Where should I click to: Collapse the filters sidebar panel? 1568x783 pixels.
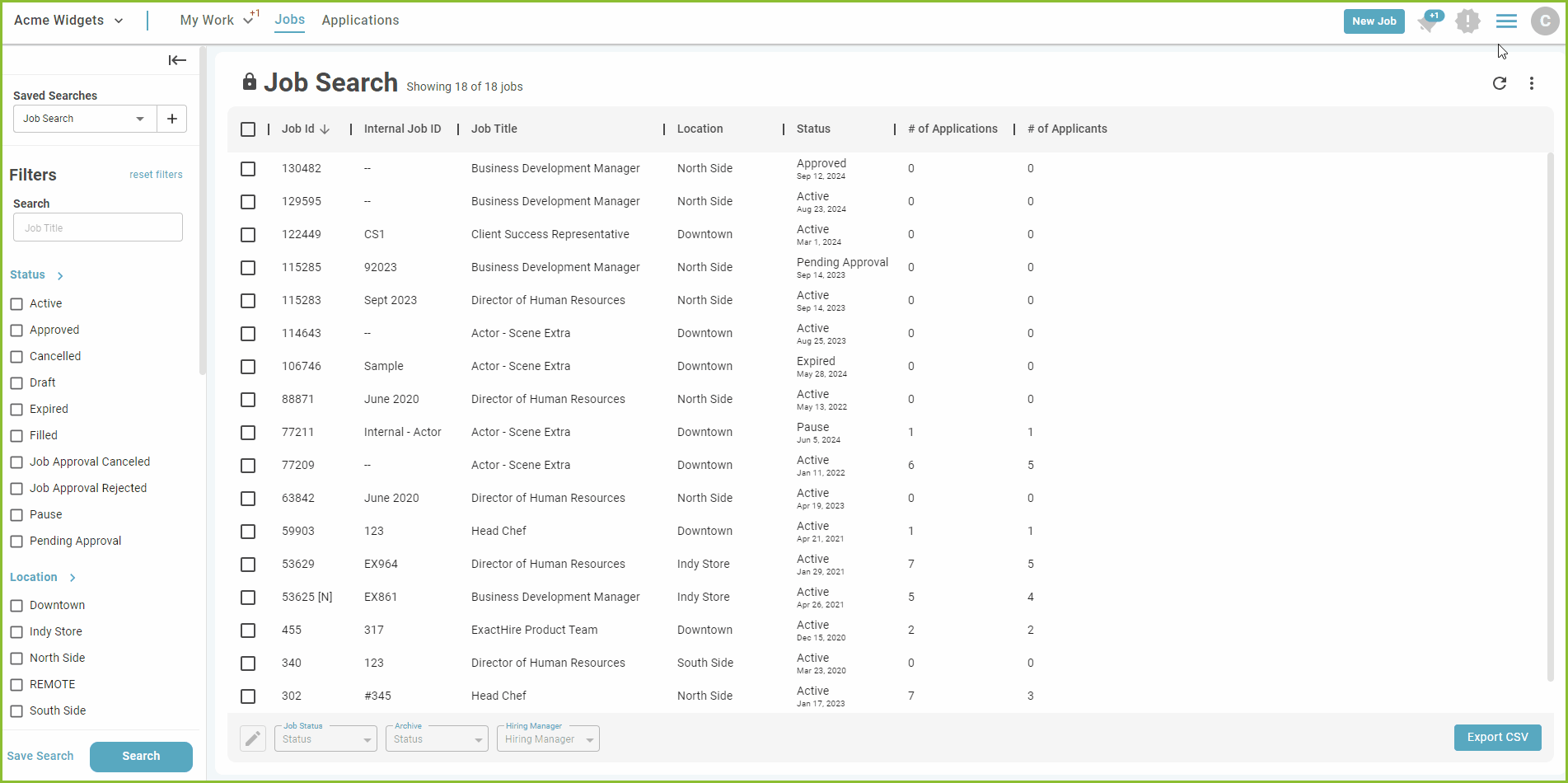click(177, 60)
